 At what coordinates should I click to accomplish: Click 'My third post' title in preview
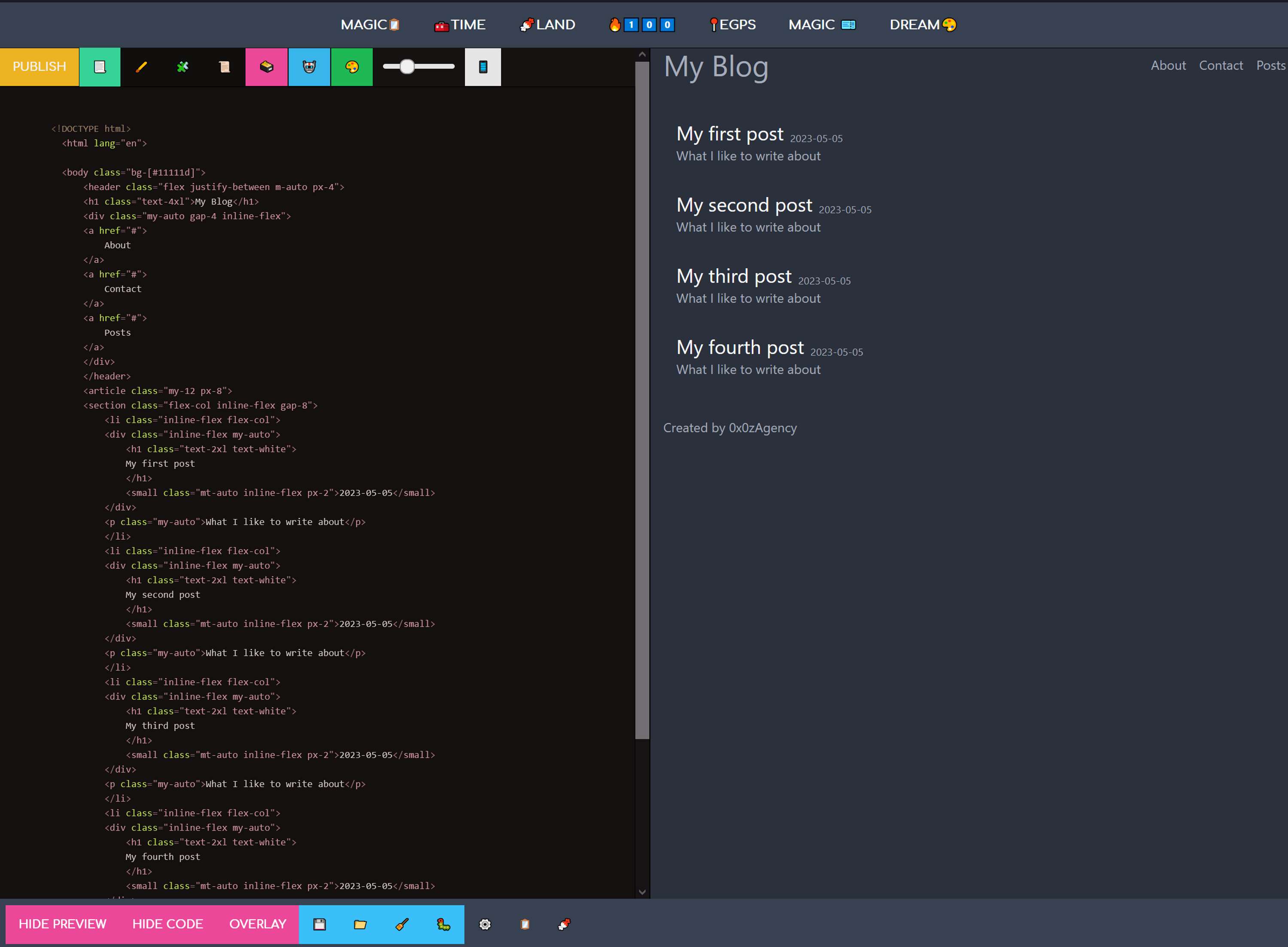734,276
